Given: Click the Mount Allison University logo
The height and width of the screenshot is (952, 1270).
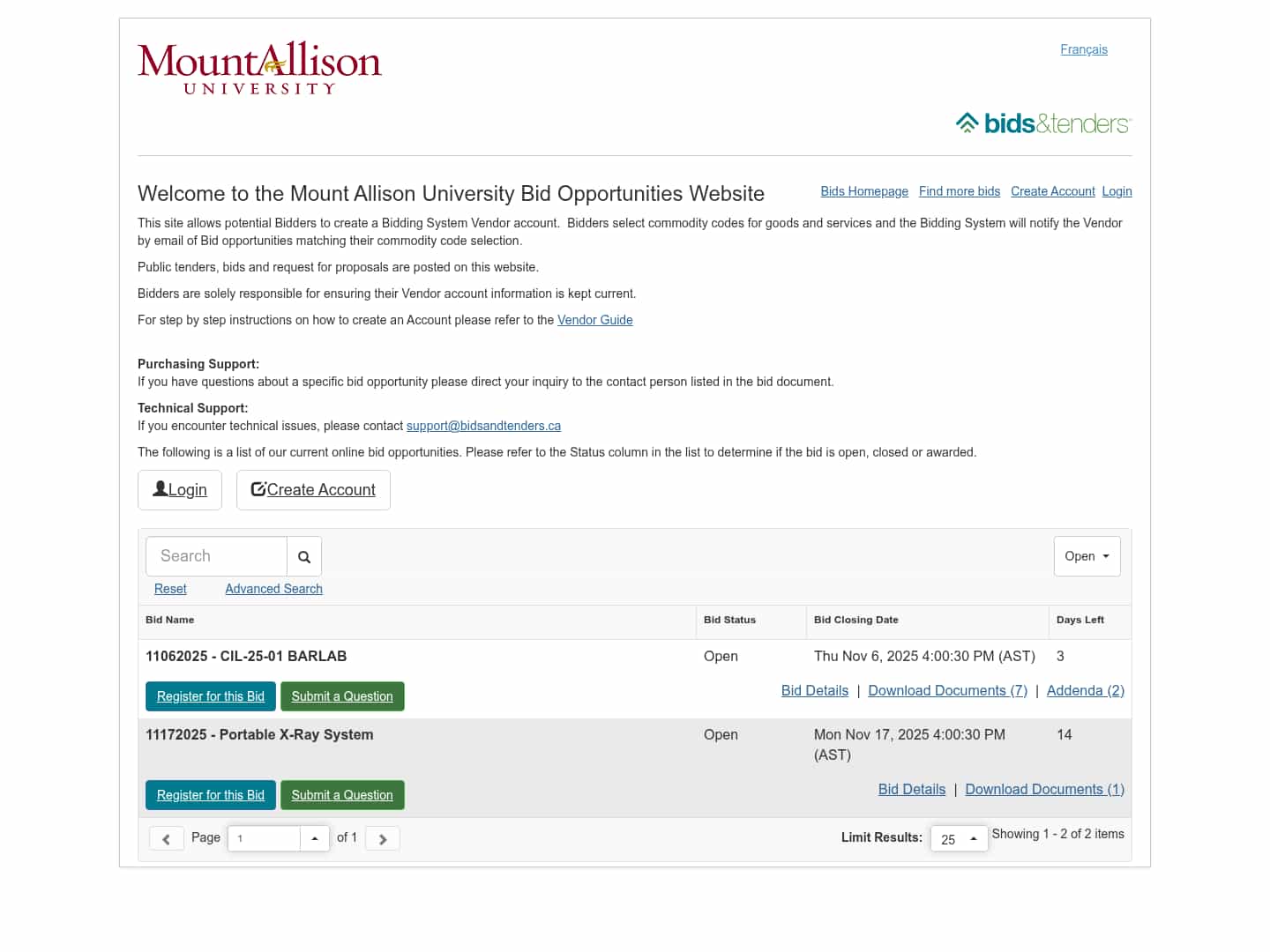Looking at the screenshot, I should [x=259, y=68].
